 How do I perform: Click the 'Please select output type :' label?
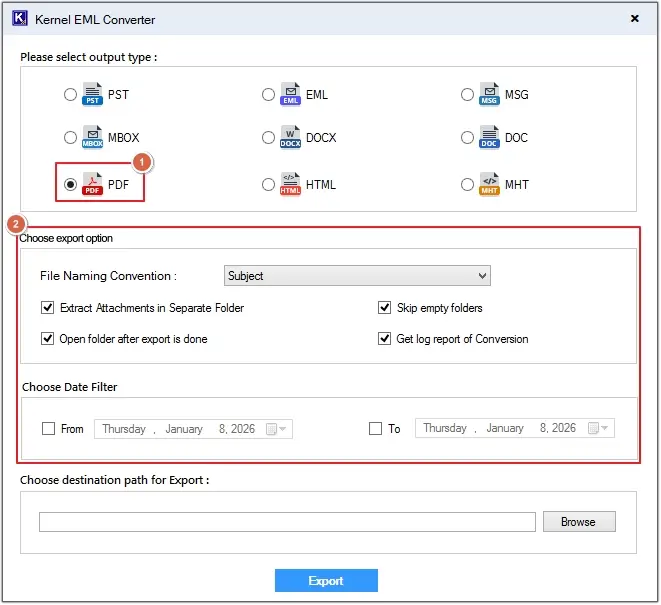(x=89, y=57)
